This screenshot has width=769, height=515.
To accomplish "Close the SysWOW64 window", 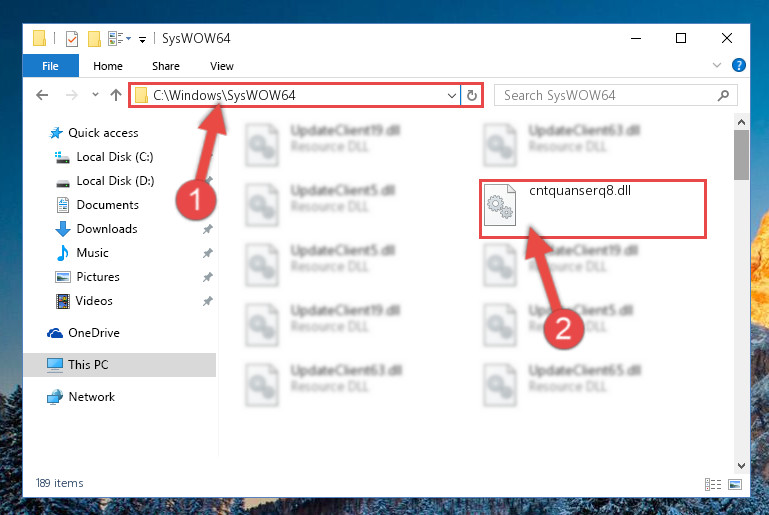I will point(727,38).
